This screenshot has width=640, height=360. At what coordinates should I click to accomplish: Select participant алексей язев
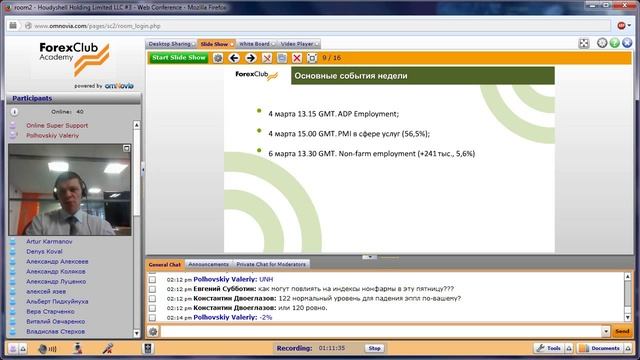coord(46,291)
